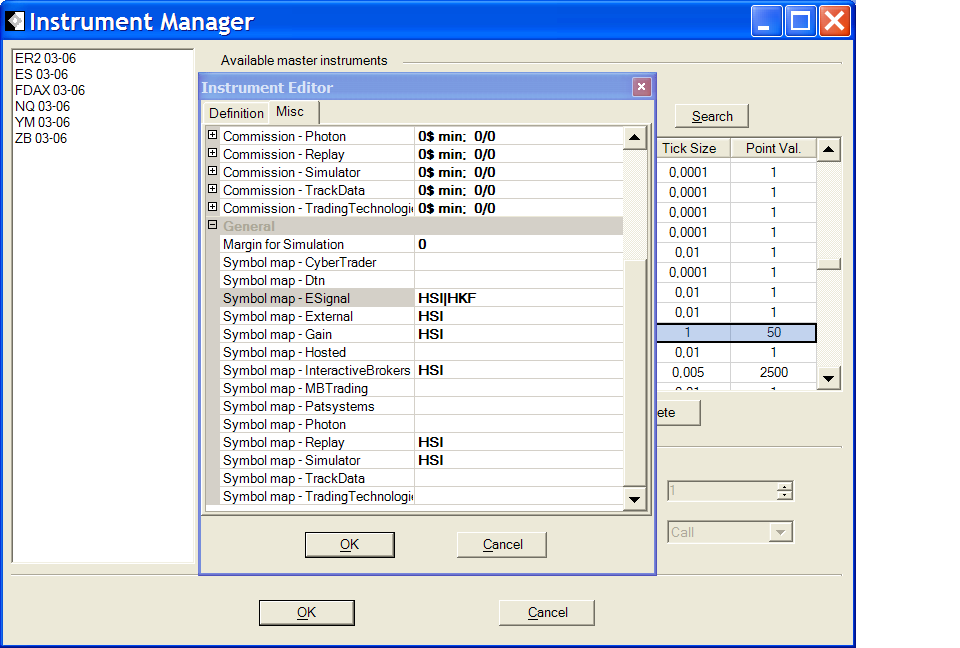Image resolution: width=960 pixels, height=648 pixels.
Task: Click the Instrument Manager title bar icon
Action: [15, 21]
